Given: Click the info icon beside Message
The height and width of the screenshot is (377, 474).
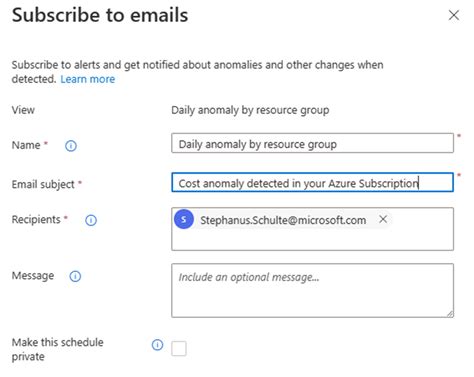Looking at the screenshot, I should (75, 276).
